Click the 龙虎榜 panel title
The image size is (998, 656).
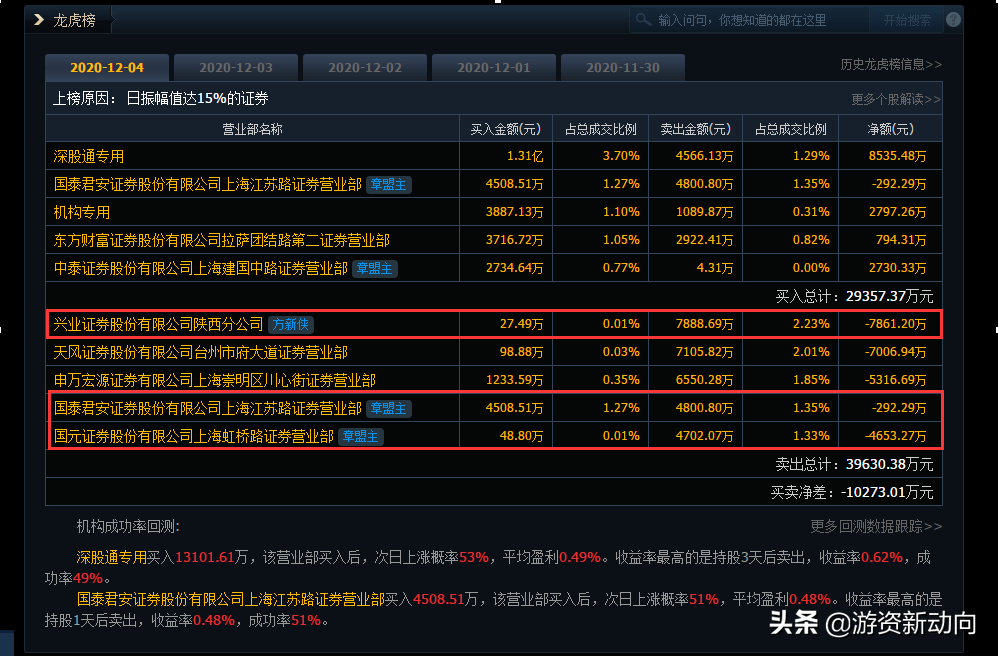pos(74,20)
